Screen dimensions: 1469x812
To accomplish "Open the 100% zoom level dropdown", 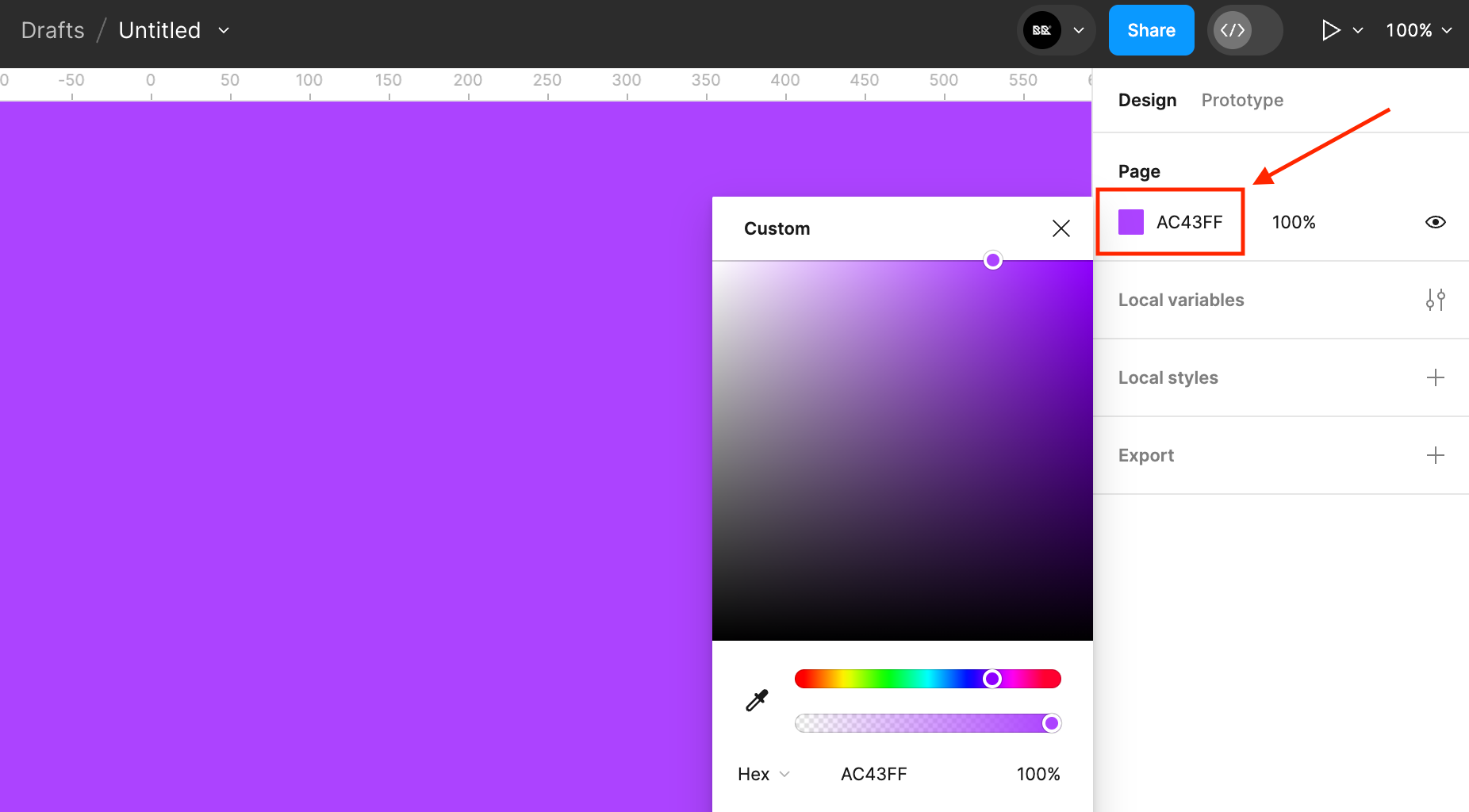I will [x=1418, y=30].
